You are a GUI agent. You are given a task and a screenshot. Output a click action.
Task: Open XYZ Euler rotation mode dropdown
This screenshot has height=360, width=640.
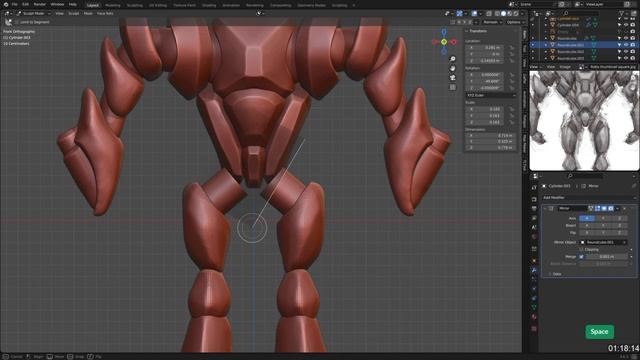491,95
